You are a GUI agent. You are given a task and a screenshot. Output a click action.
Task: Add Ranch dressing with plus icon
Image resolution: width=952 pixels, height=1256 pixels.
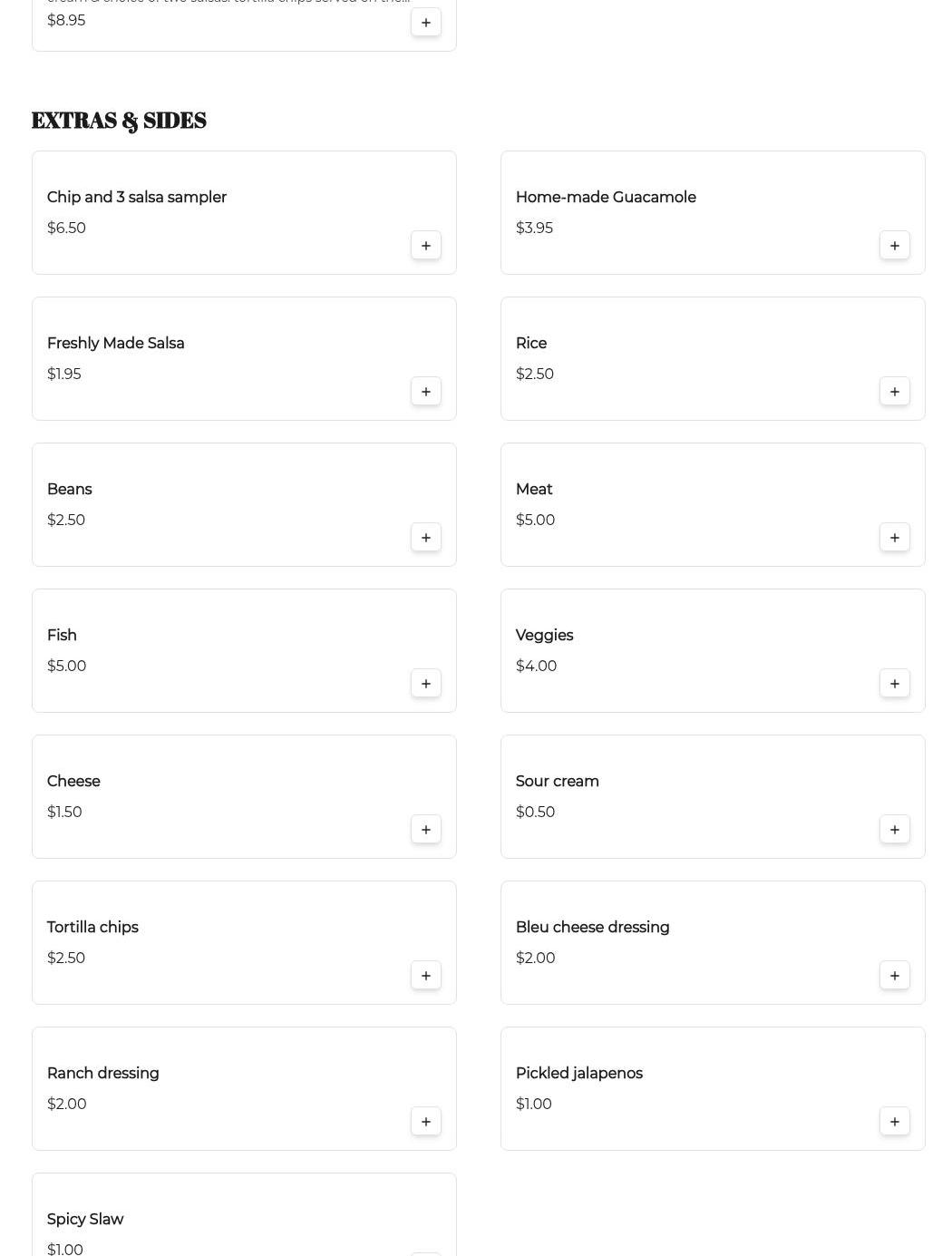(426, 1122)
